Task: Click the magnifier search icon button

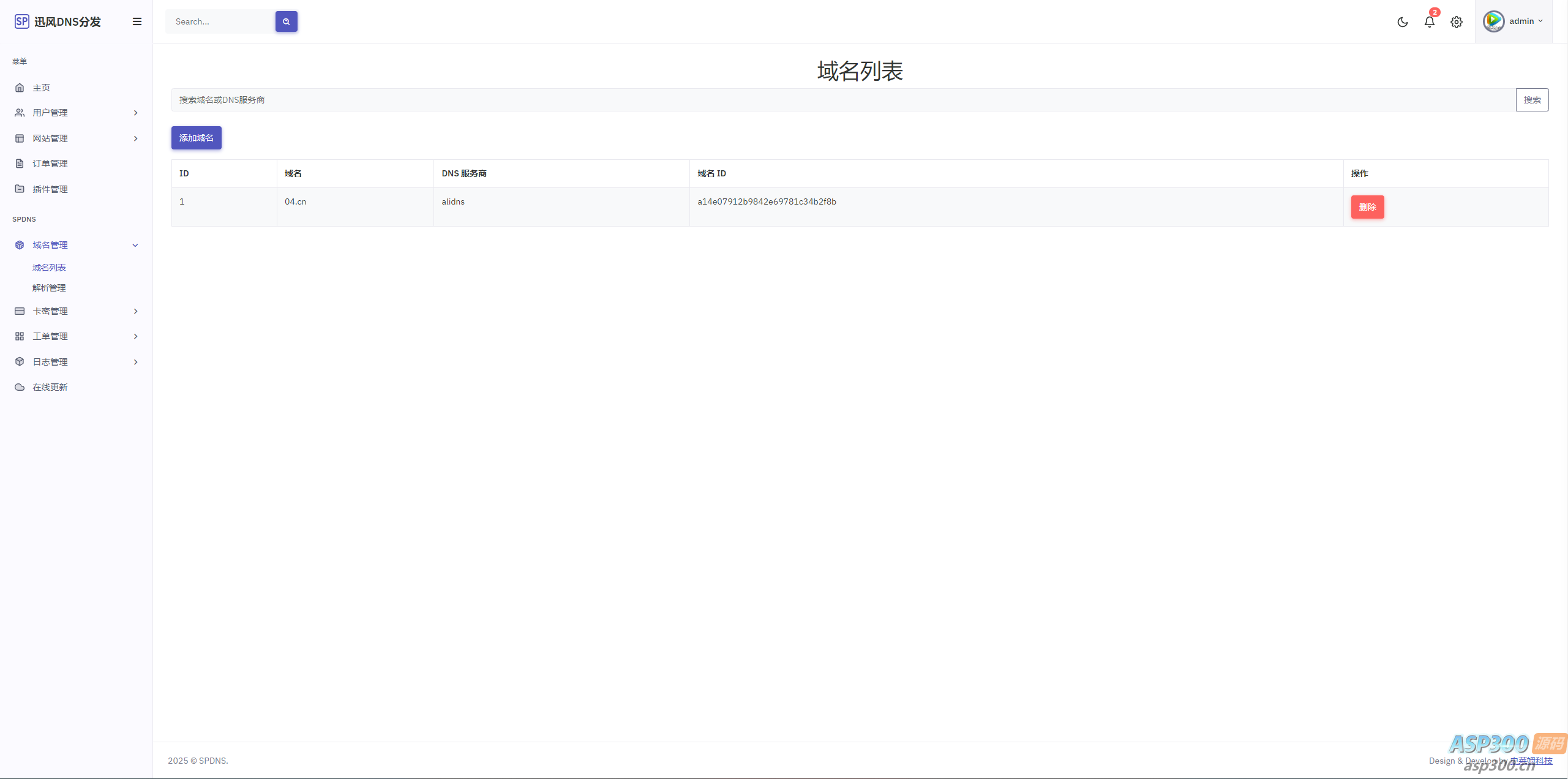Action: click(286, 21)
